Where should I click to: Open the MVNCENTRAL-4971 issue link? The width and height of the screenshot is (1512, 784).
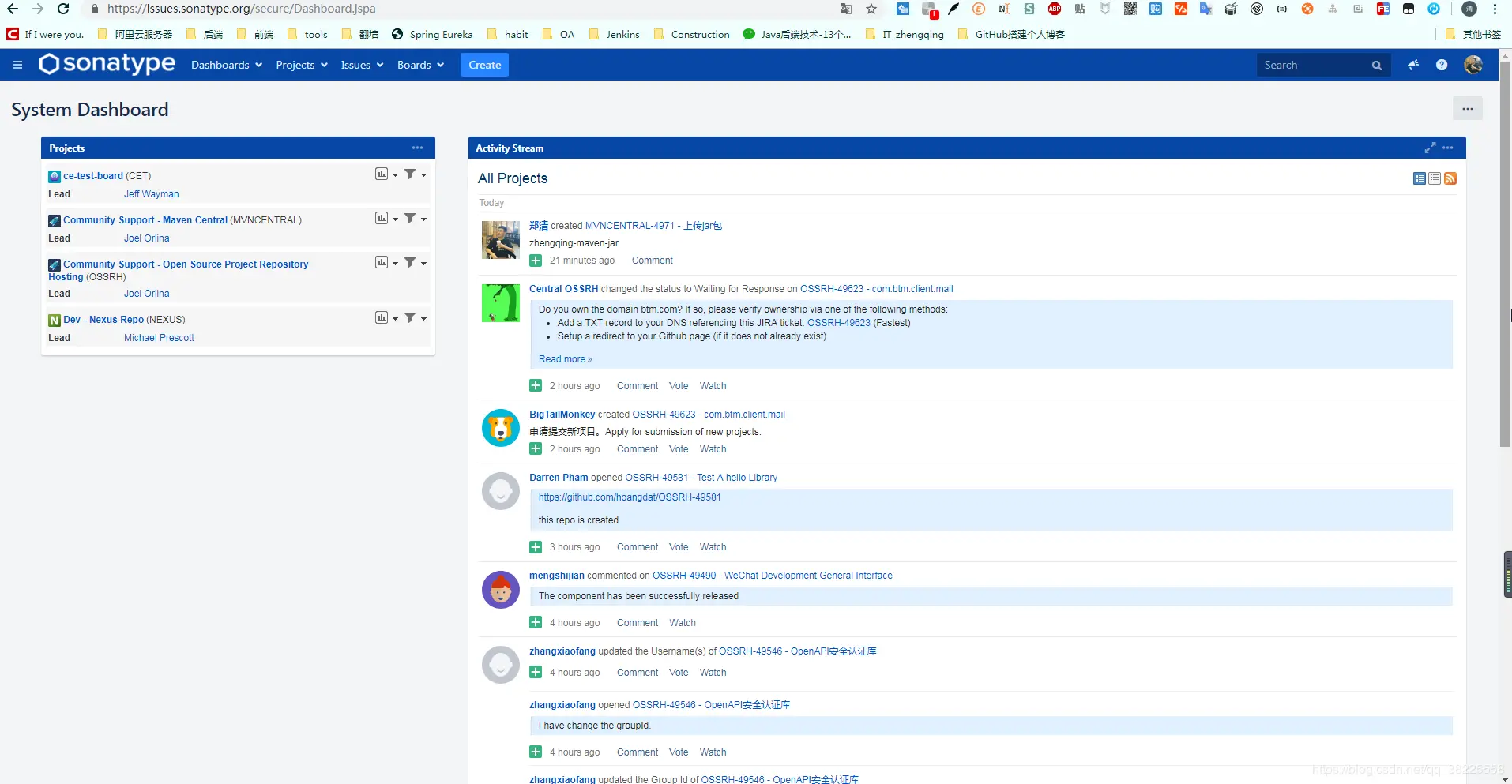(x=653, y=226)
